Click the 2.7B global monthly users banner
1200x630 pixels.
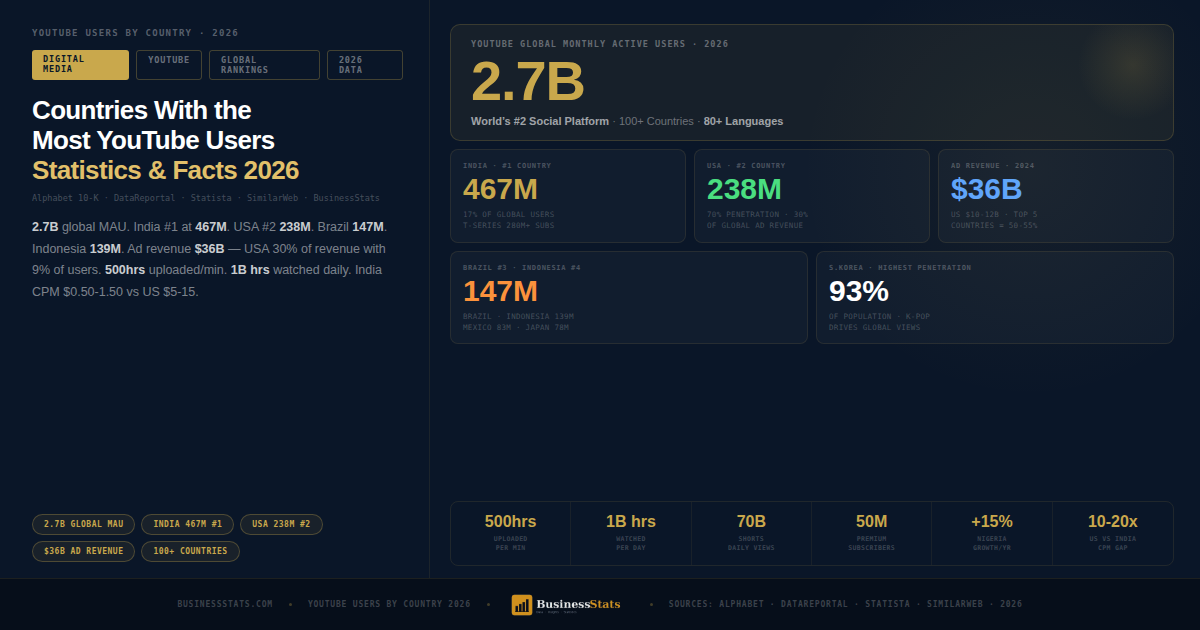811,82
